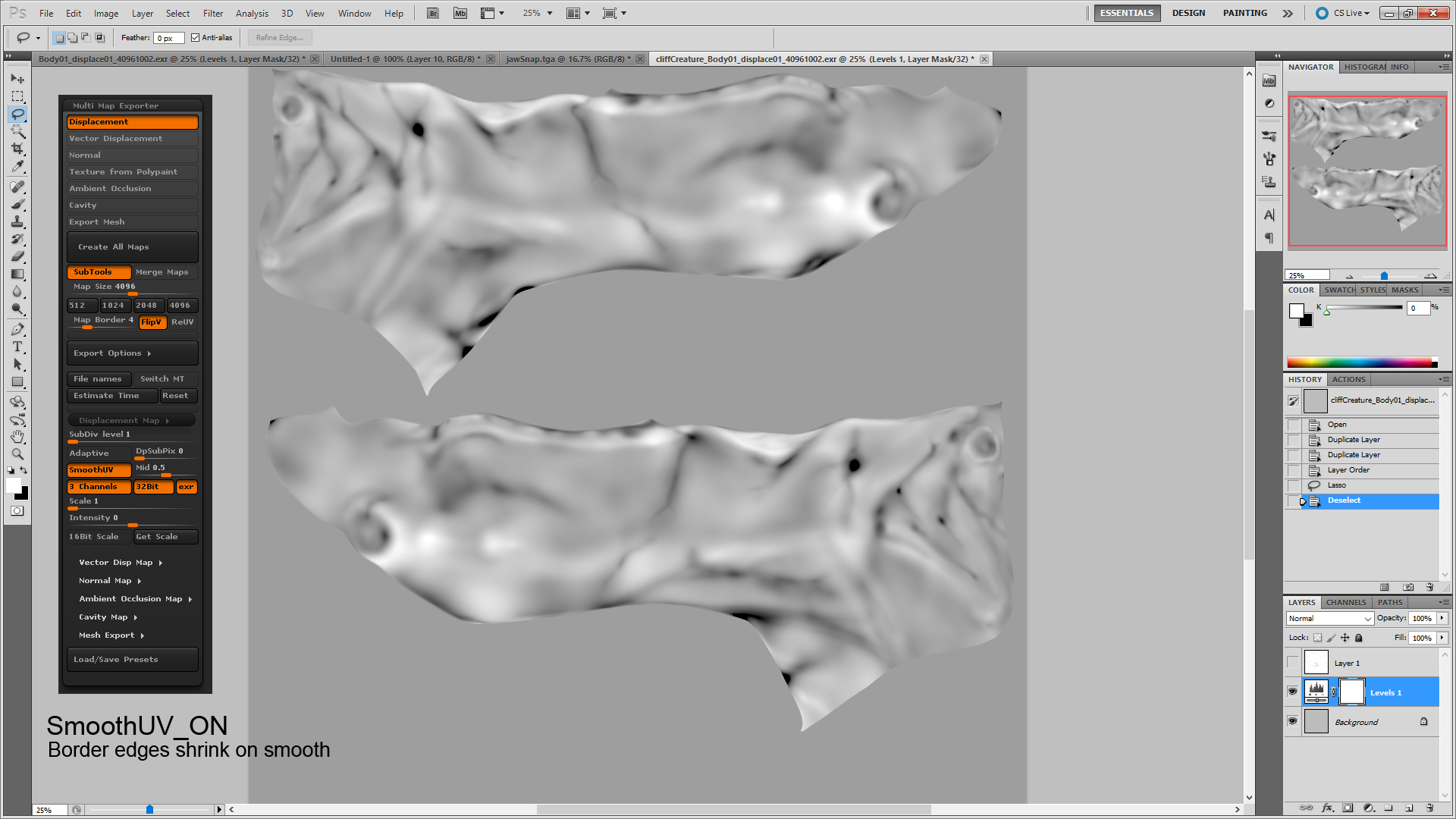The height and width of the screenshot is (819, 1456).
Task: Select the Quick Selection tool
Action: click(x=17, y=131)
